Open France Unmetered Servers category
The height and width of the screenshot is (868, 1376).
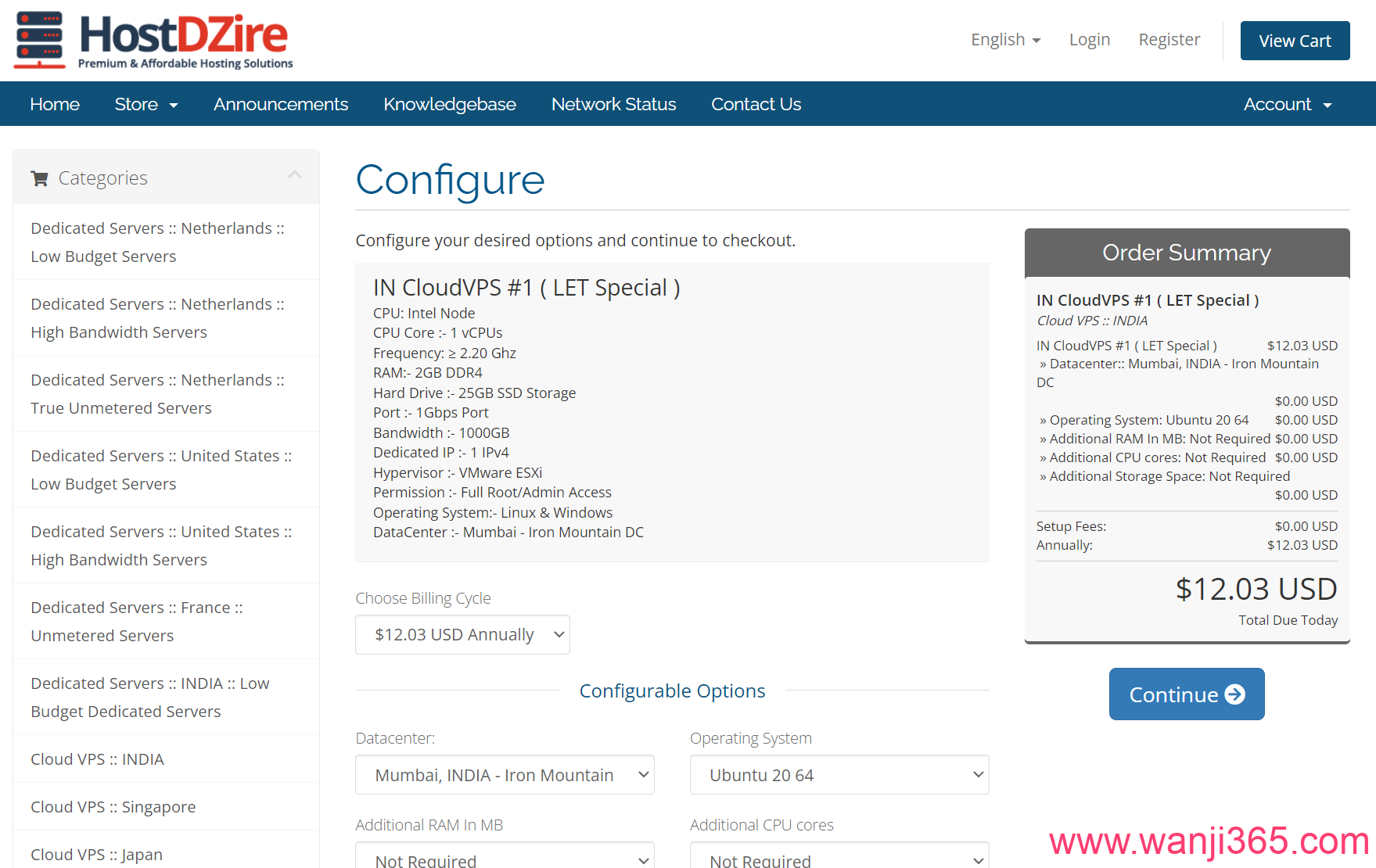(x=166, y=622)
